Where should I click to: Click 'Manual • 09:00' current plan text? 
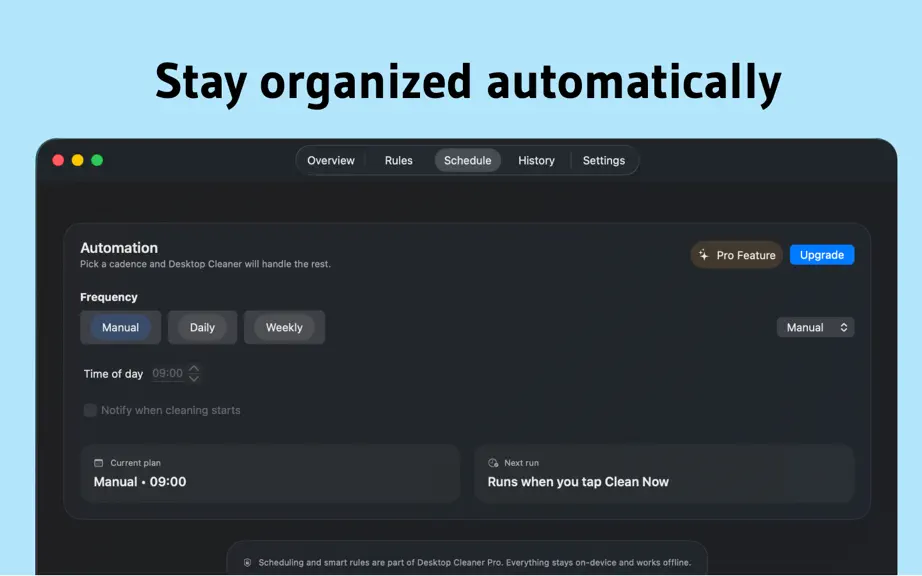pyautogui.click(x=140, y=482)
